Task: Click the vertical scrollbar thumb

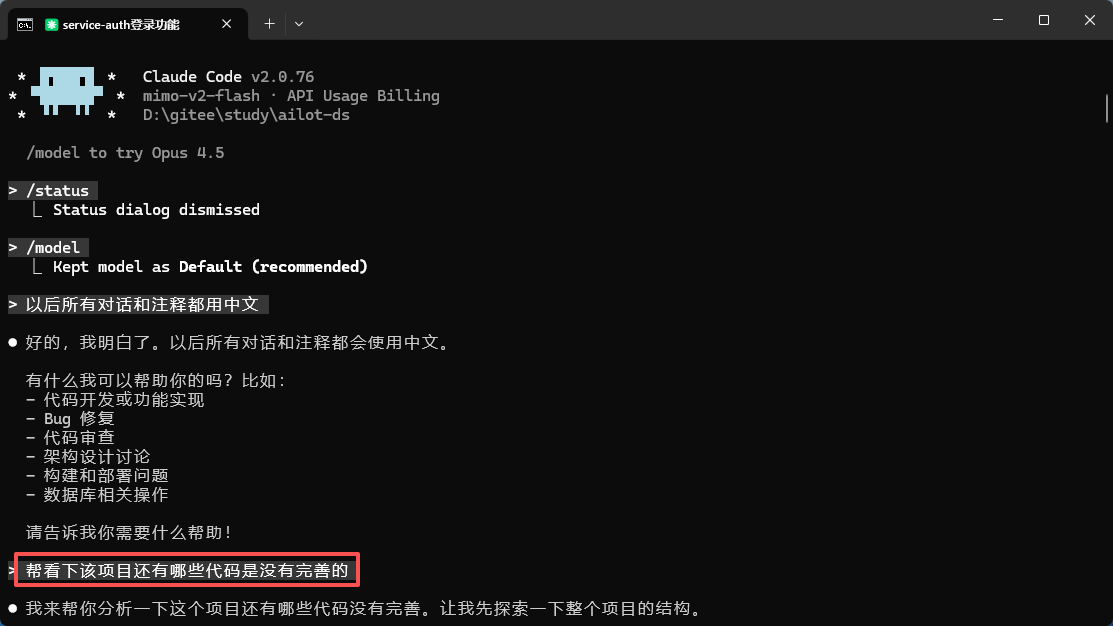Action: pos(1107,109)
